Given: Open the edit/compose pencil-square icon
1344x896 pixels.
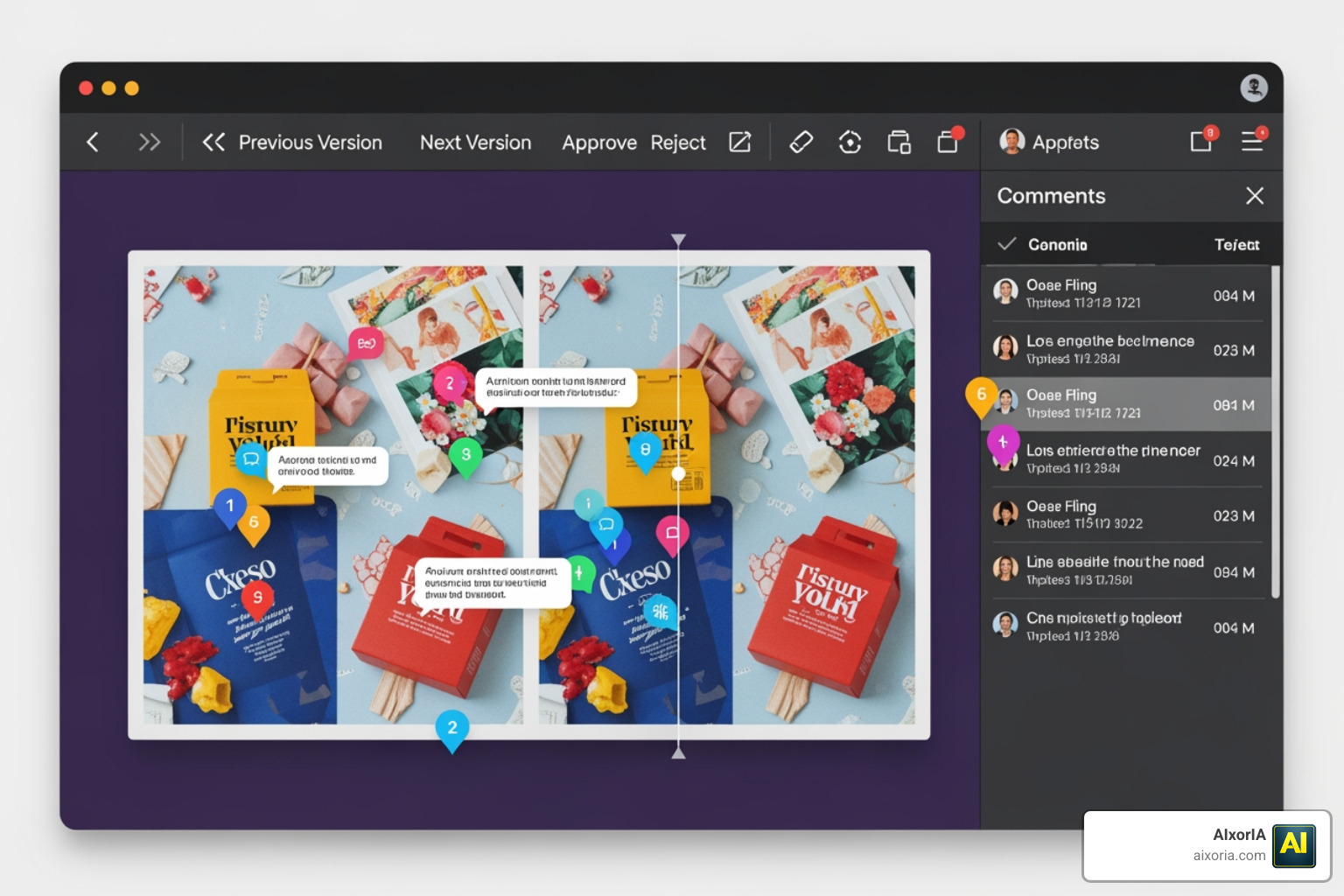Looking at the screenshot, I should (x=740, y=142).
